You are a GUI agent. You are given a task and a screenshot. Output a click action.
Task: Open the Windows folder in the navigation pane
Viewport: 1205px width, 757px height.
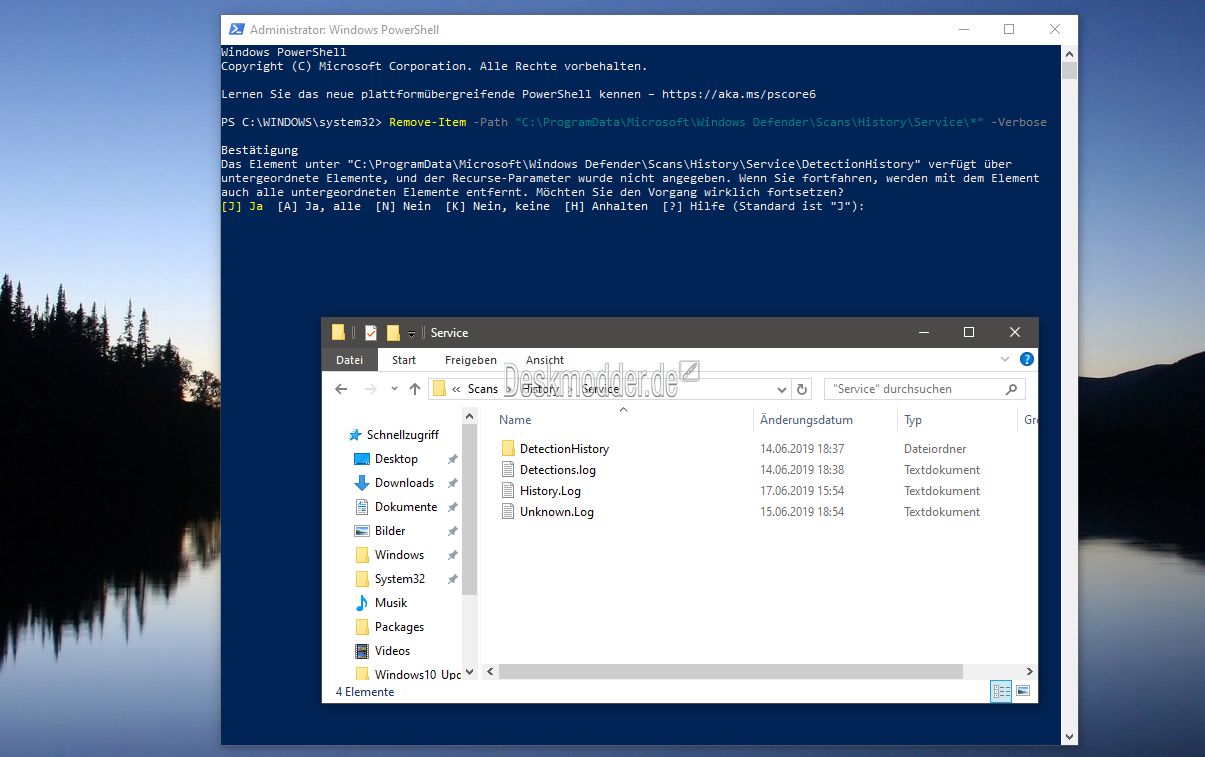399,555
